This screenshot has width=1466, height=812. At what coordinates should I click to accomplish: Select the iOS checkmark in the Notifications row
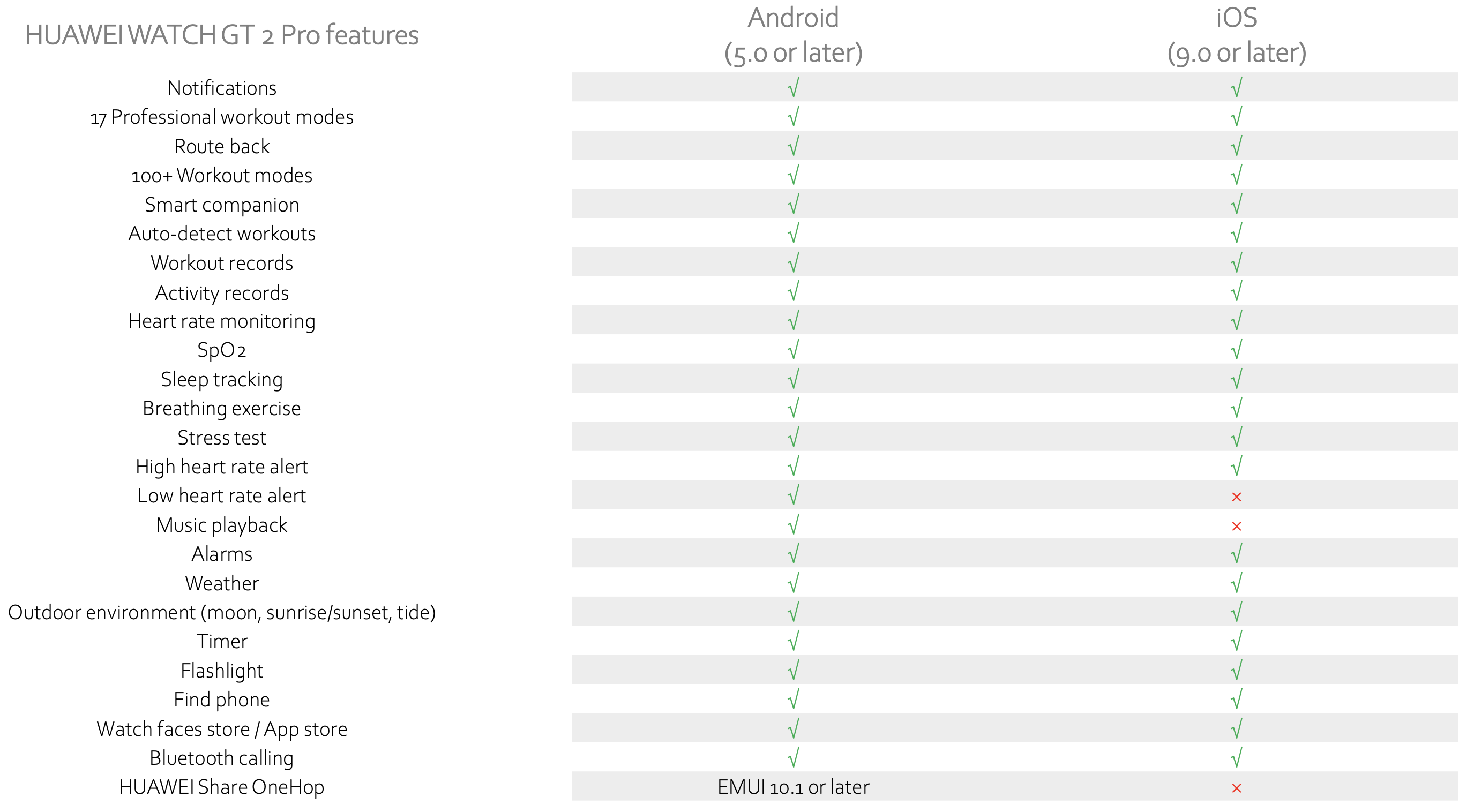[x=1236, y=88]
